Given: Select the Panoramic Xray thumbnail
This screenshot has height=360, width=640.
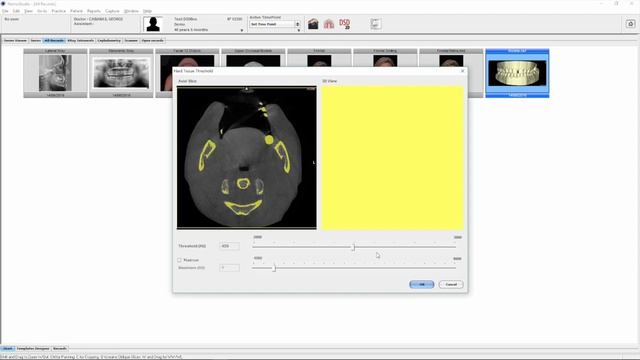Looking at the screenshot, I should 121,73.
